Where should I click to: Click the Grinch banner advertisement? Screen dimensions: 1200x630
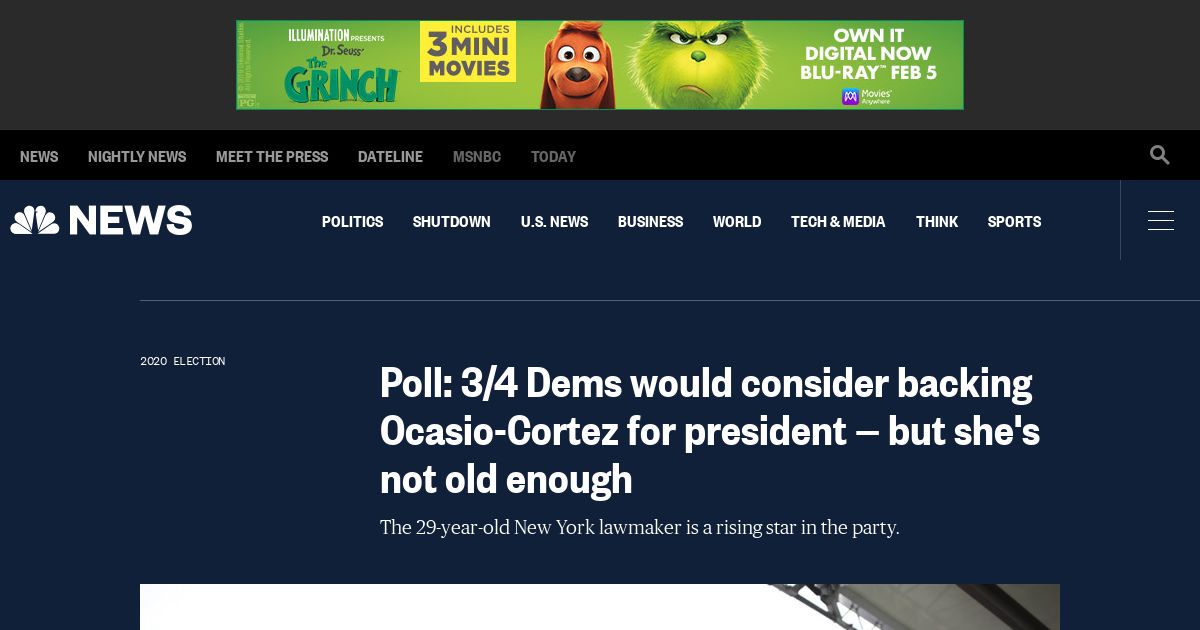point(600,65)
